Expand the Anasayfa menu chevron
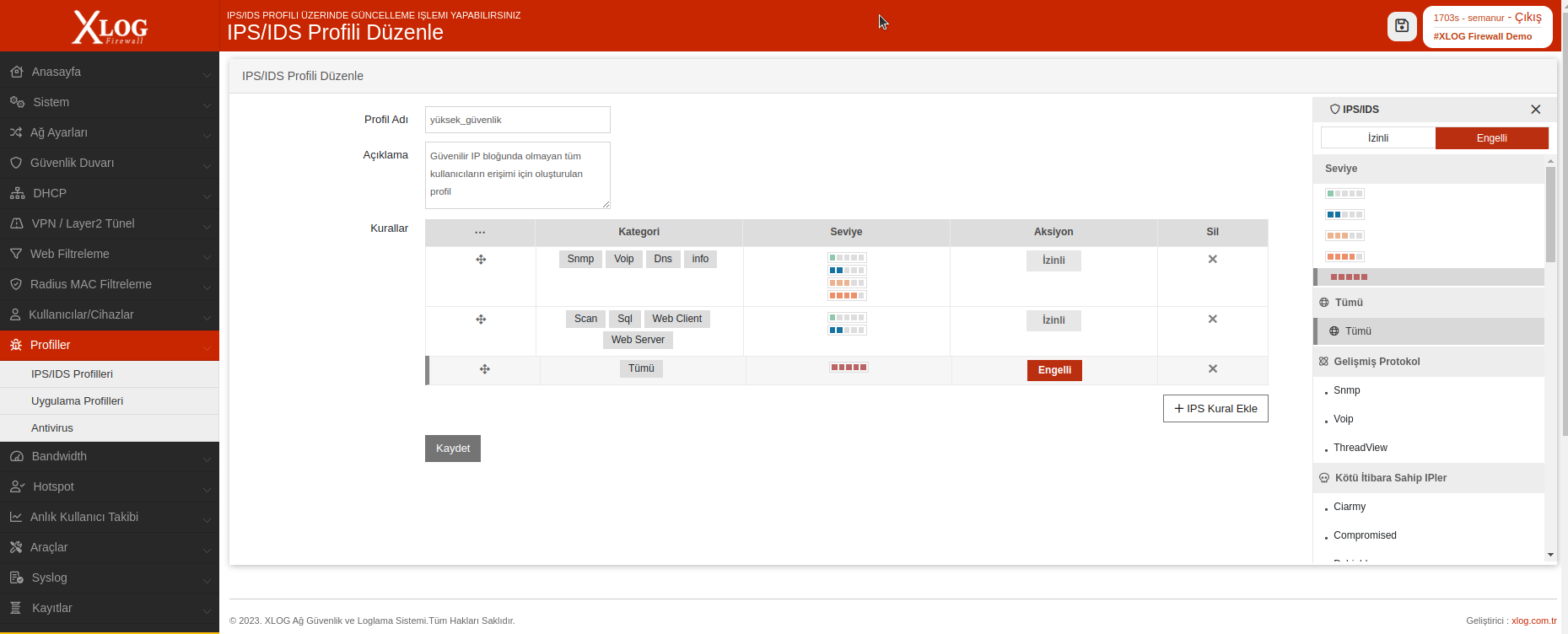 tap(207, 74)
